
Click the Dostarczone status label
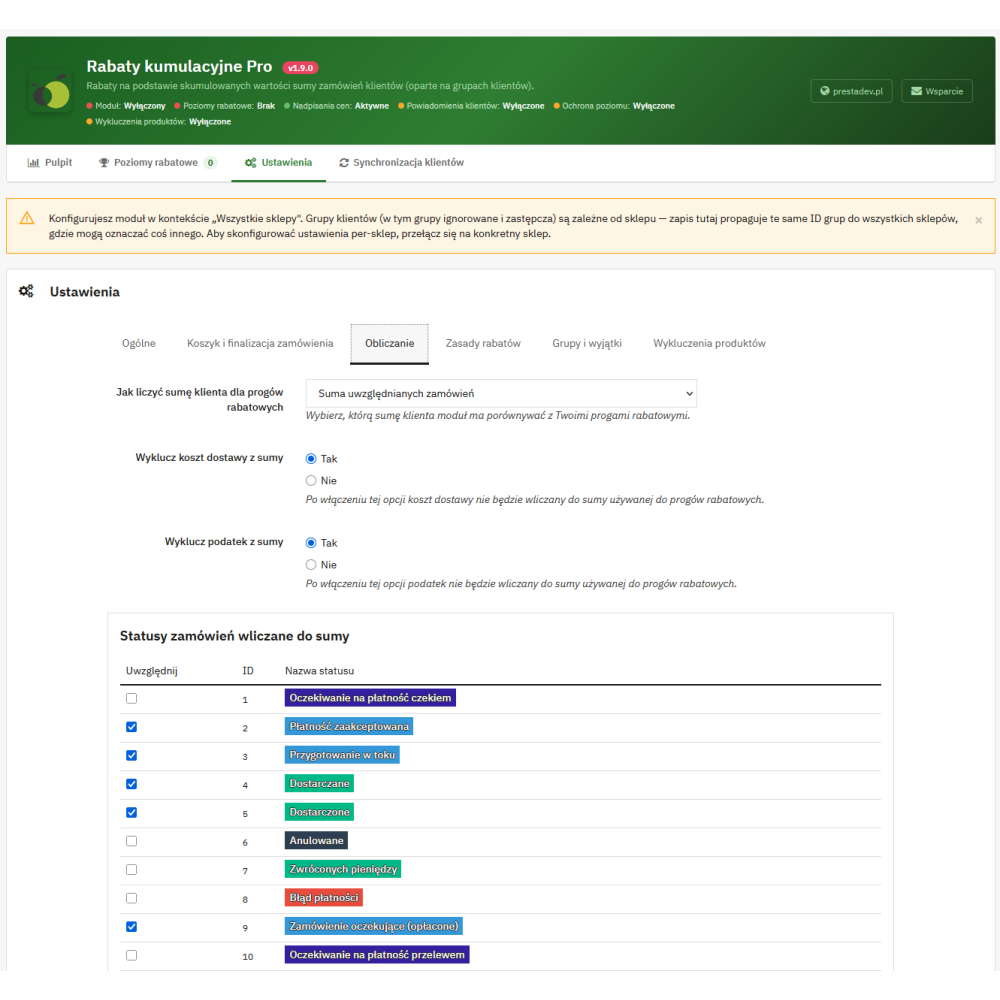319,812
